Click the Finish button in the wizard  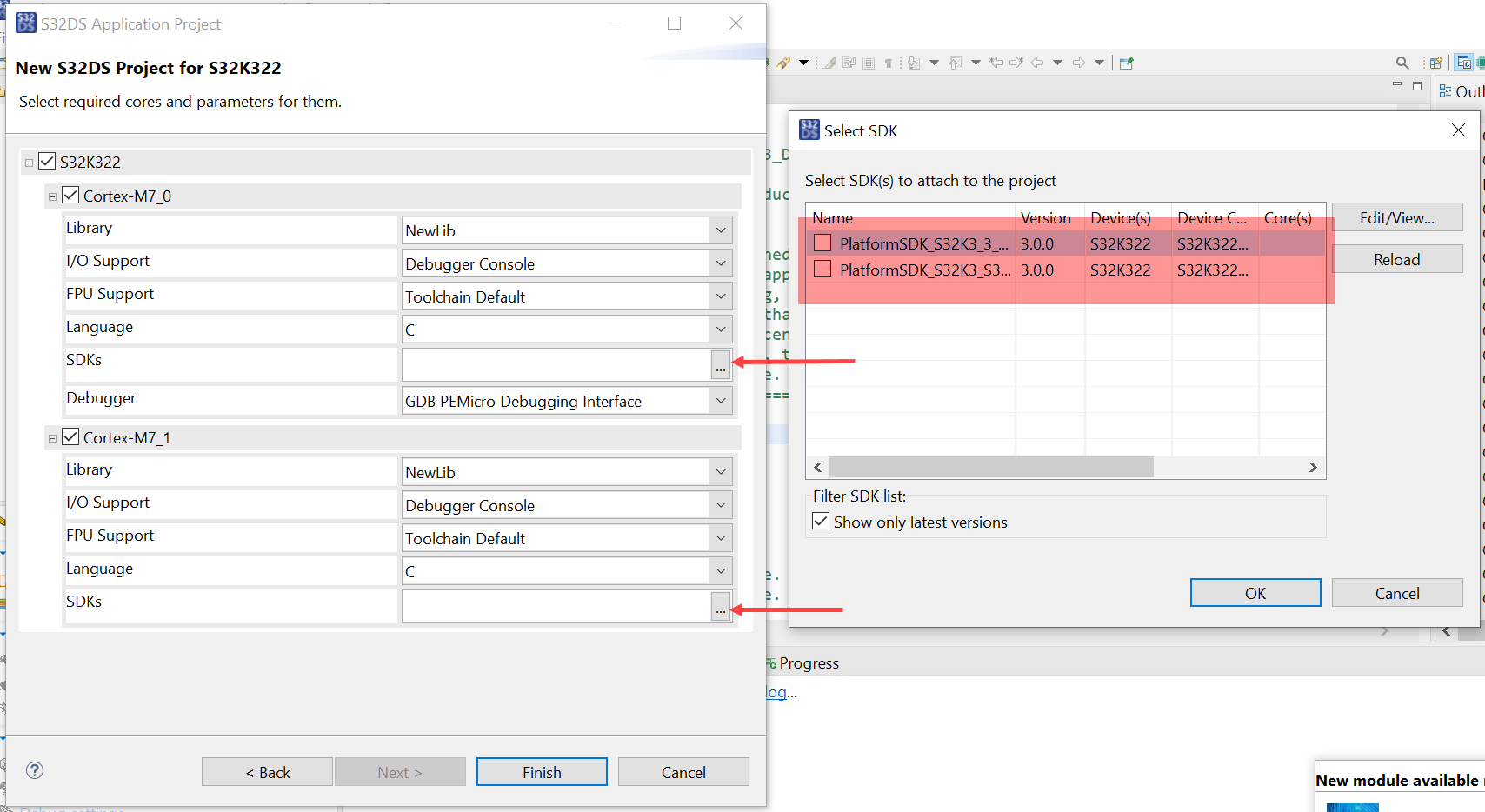pyautogui.click(x=541, y=771)
